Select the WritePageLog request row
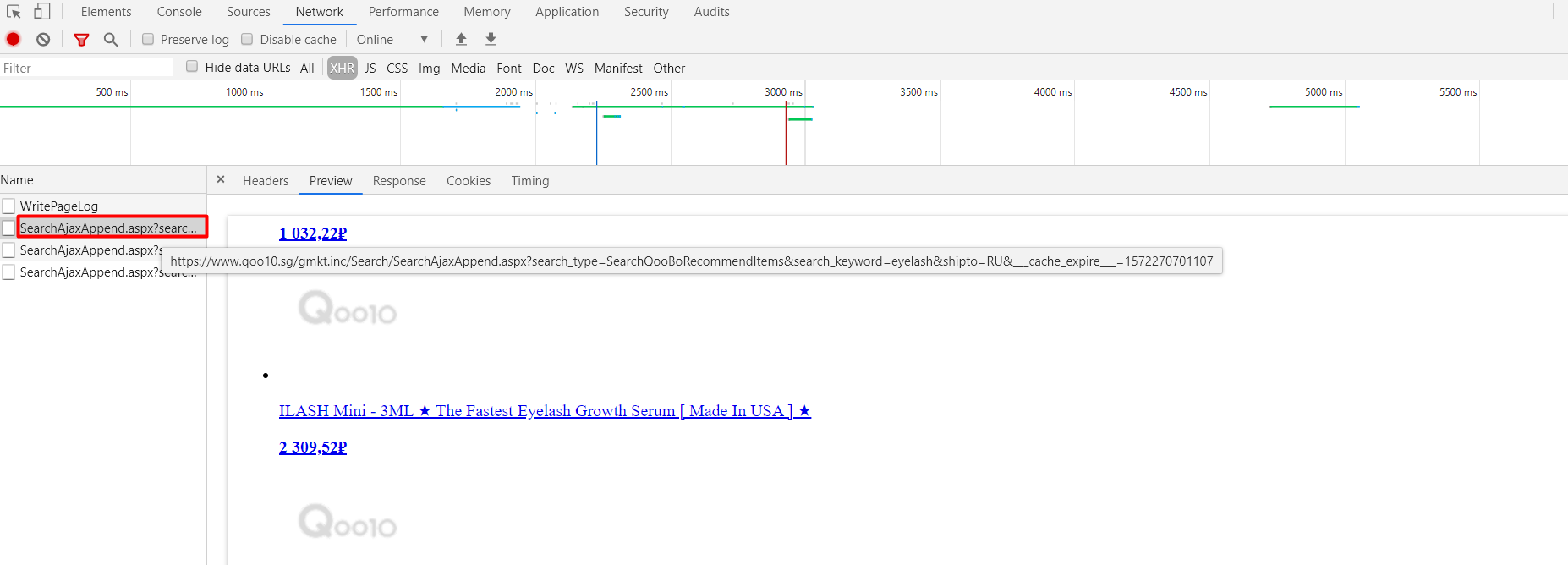 click(103, 206)
